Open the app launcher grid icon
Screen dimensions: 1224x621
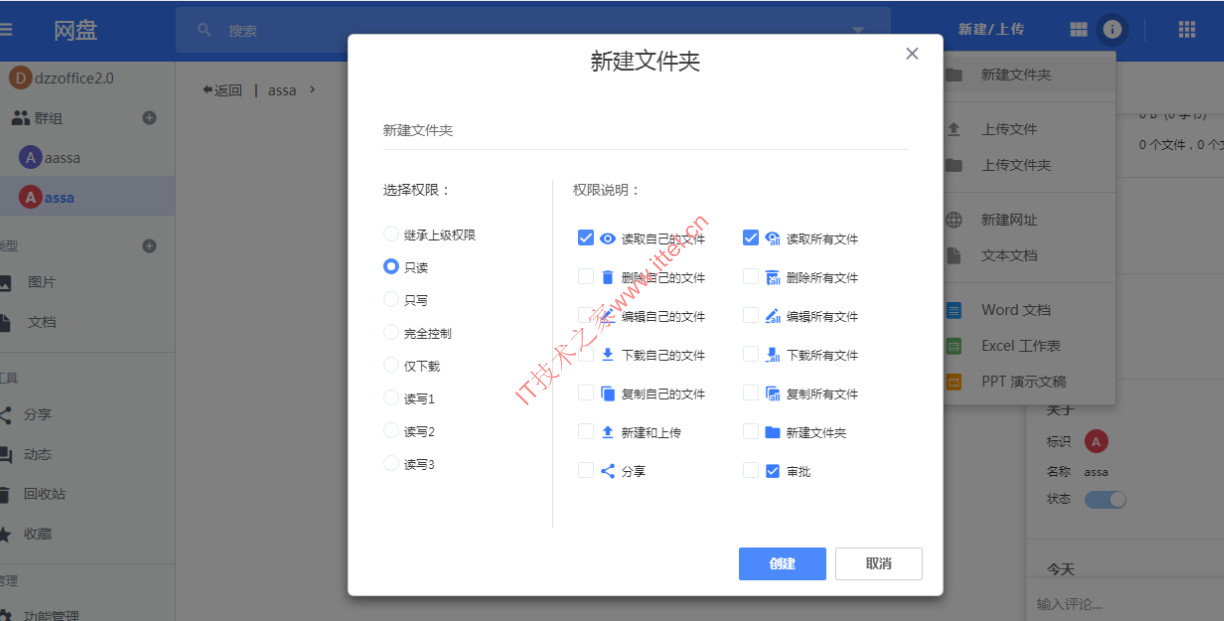coord(1187,30)
